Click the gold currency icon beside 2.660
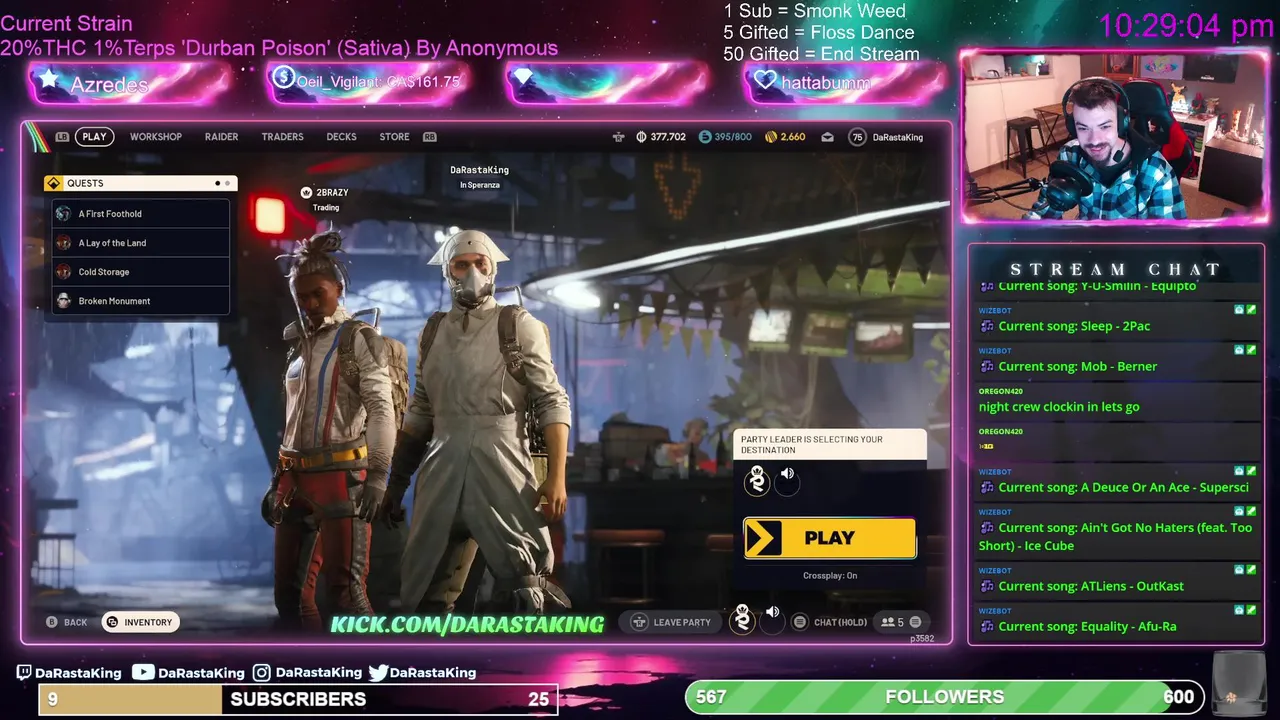Screen dimensions: 1280x720 771,137
